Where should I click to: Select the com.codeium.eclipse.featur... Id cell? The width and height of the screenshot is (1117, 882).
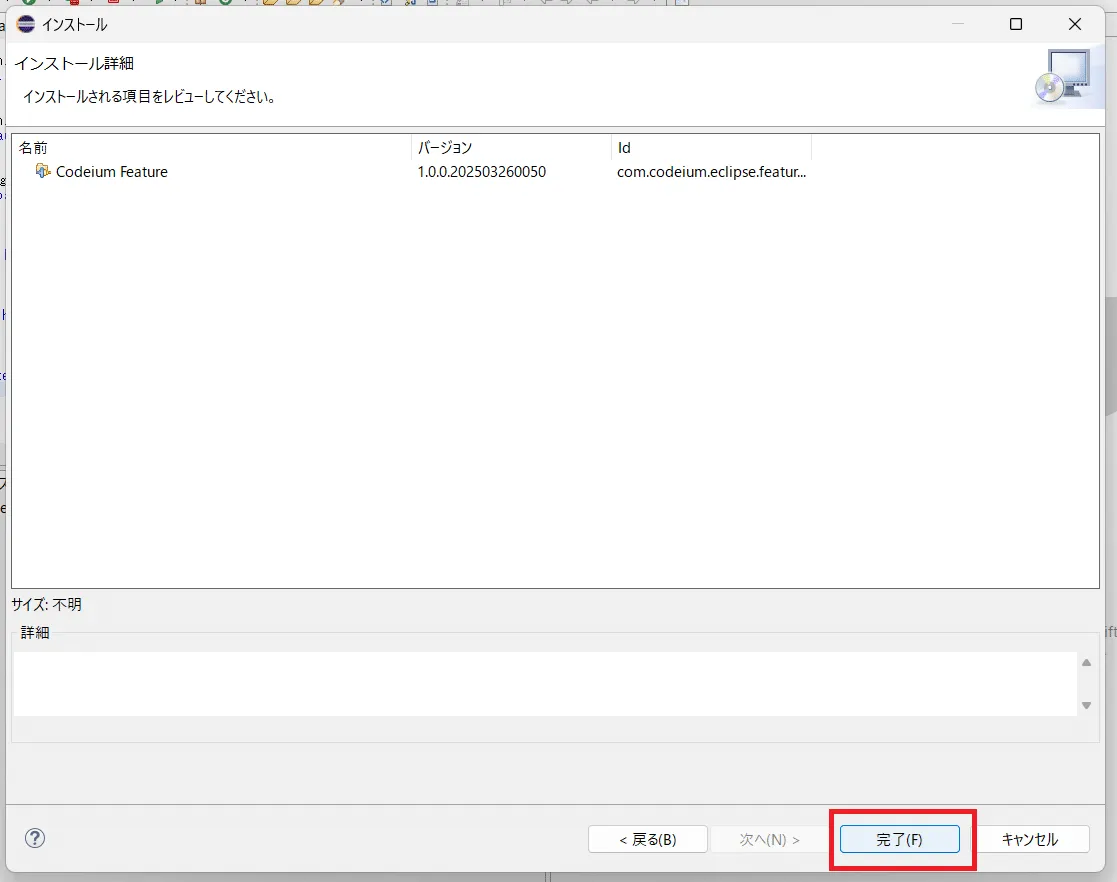point(712,172)
